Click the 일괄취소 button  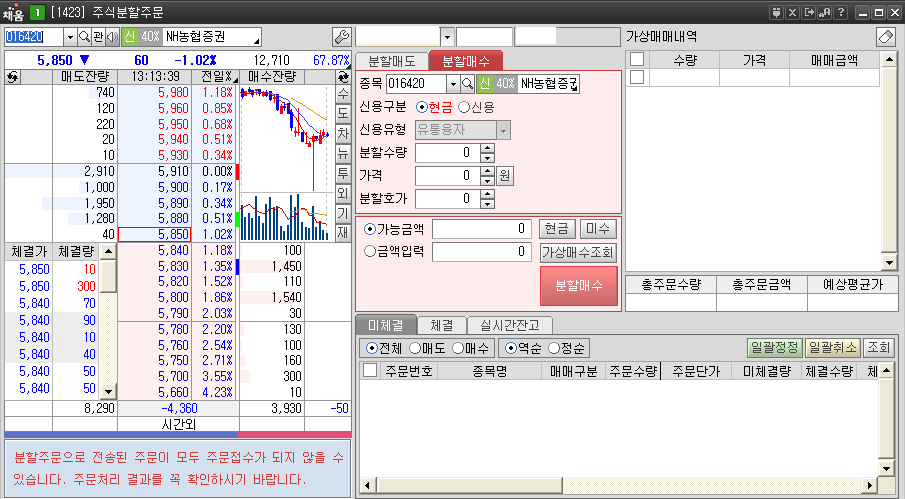[831, 348]
